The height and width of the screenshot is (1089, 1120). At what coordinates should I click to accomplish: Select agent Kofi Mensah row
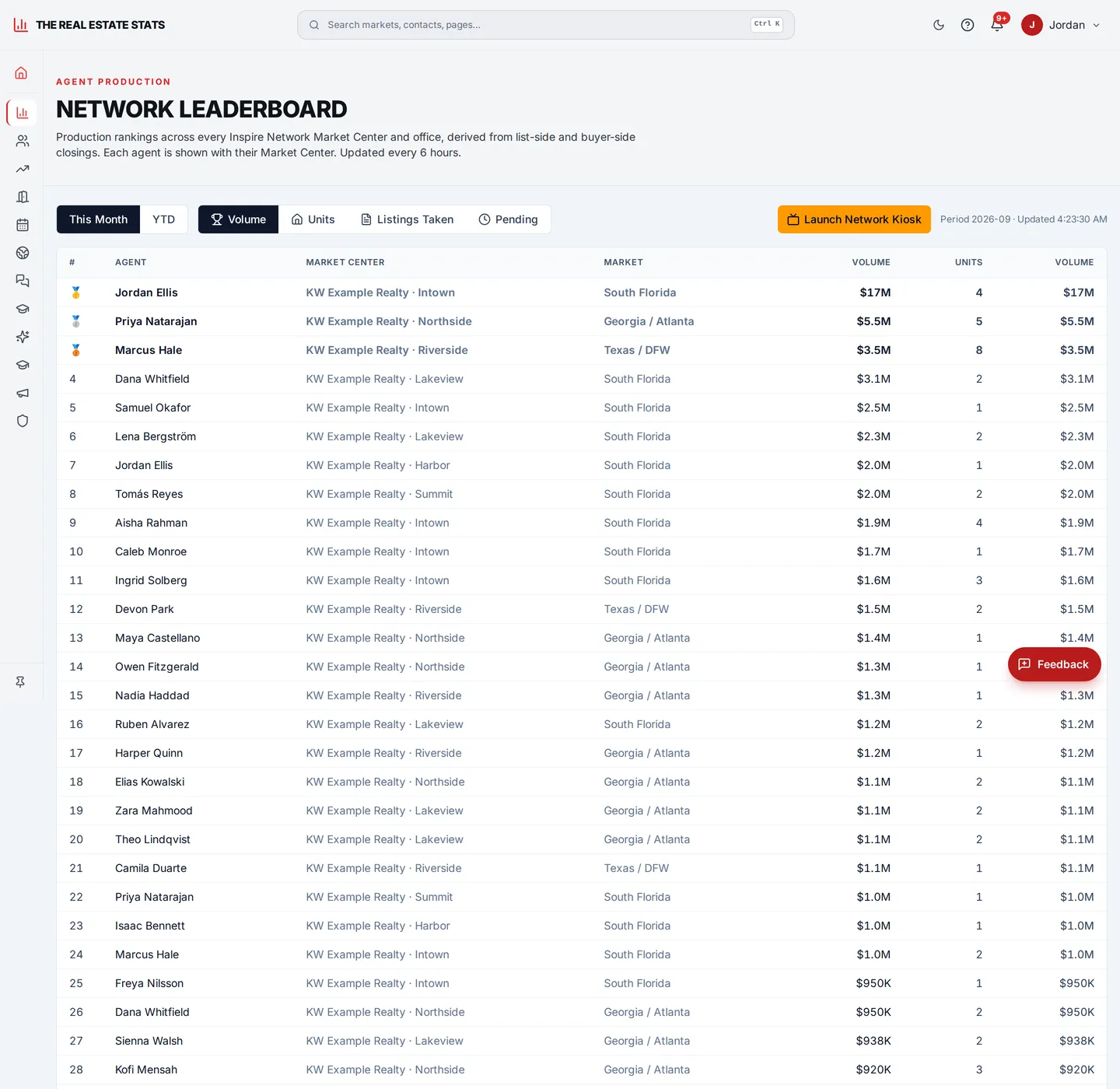(582, 1070)
